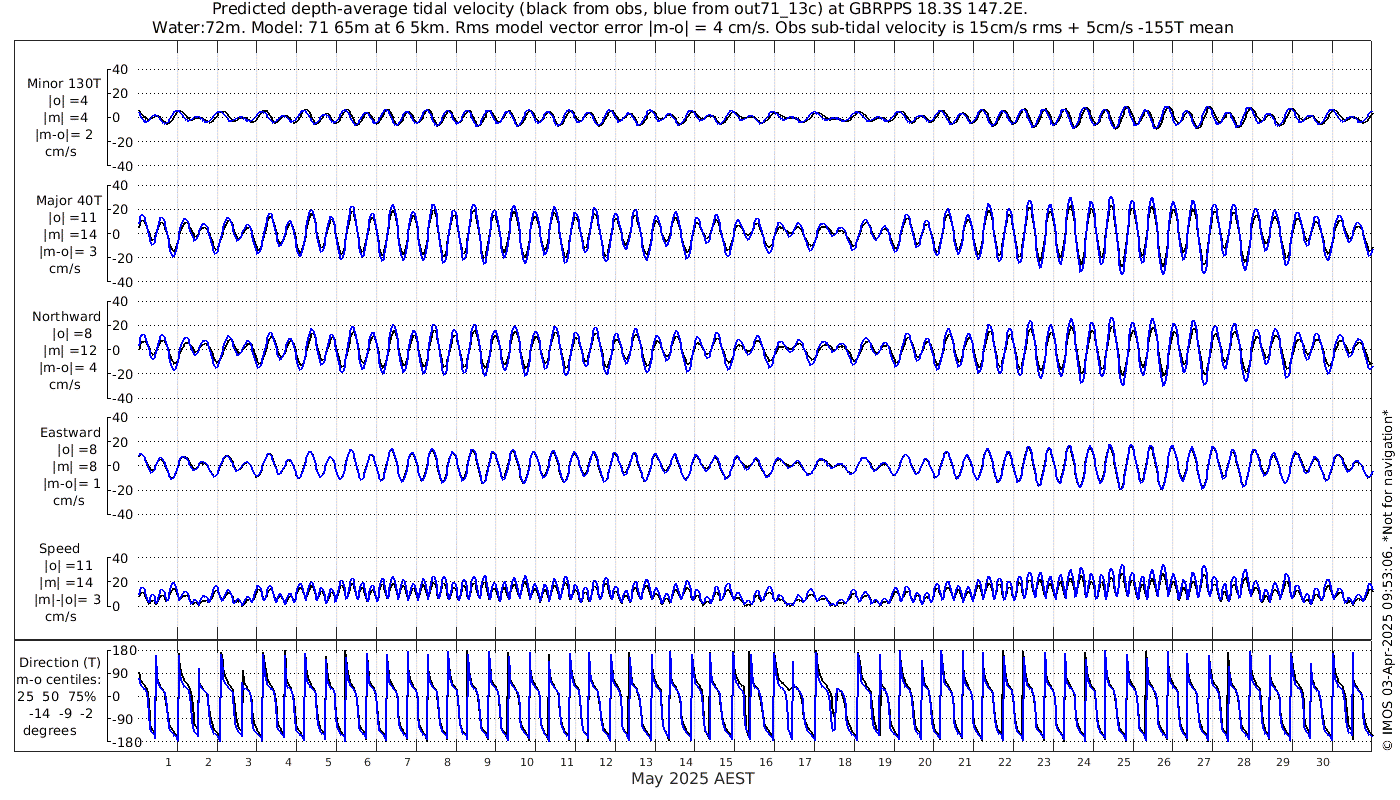Select "|m-o|= 2" in the Minor panel
Image resolution: width=1400 pixels, height=800 pixels.
click(x=66, y=134)
